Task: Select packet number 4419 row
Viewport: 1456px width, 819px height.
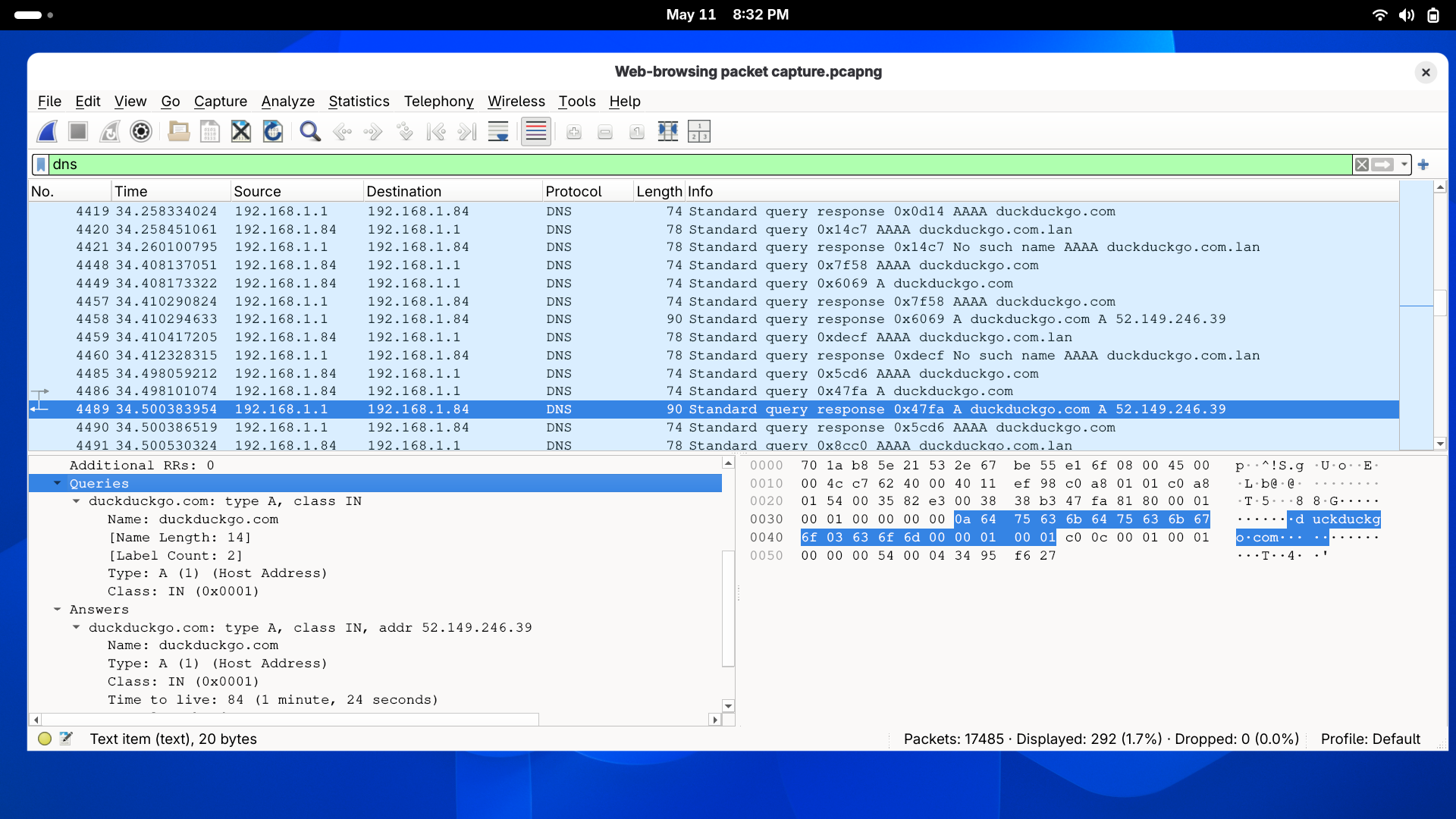Action: [714, 212]
